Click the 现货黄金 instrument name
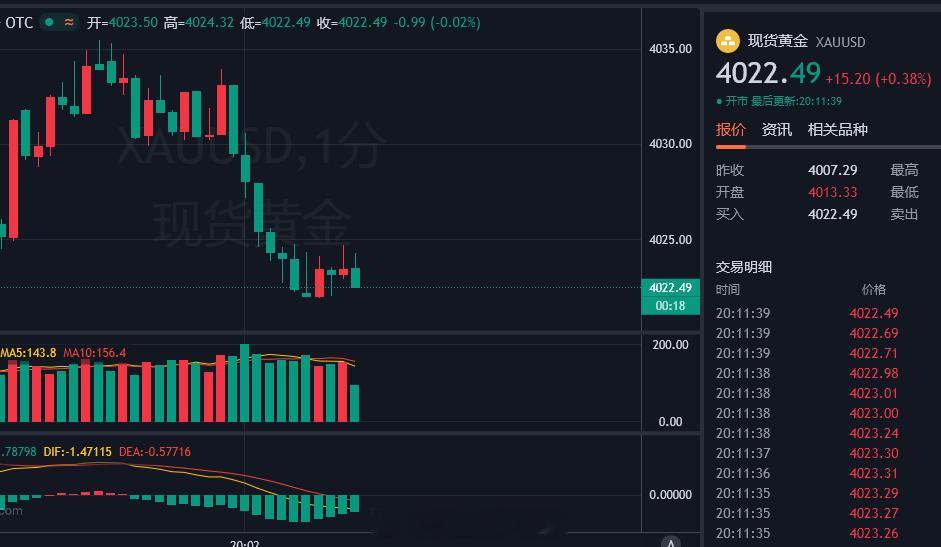Image resolution: width=941 pixels, height=547 pixels. click(x=778, y=41)
